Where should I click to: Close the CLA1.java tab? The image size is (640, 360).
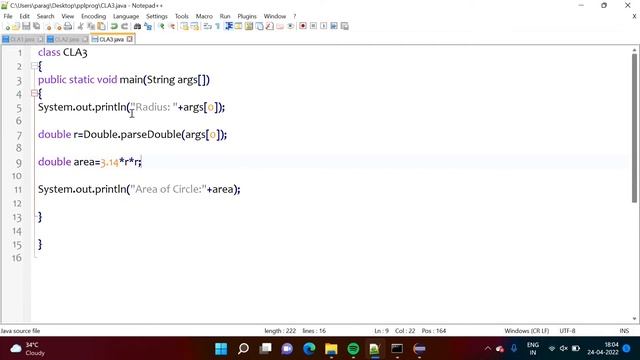pos(40,39)
